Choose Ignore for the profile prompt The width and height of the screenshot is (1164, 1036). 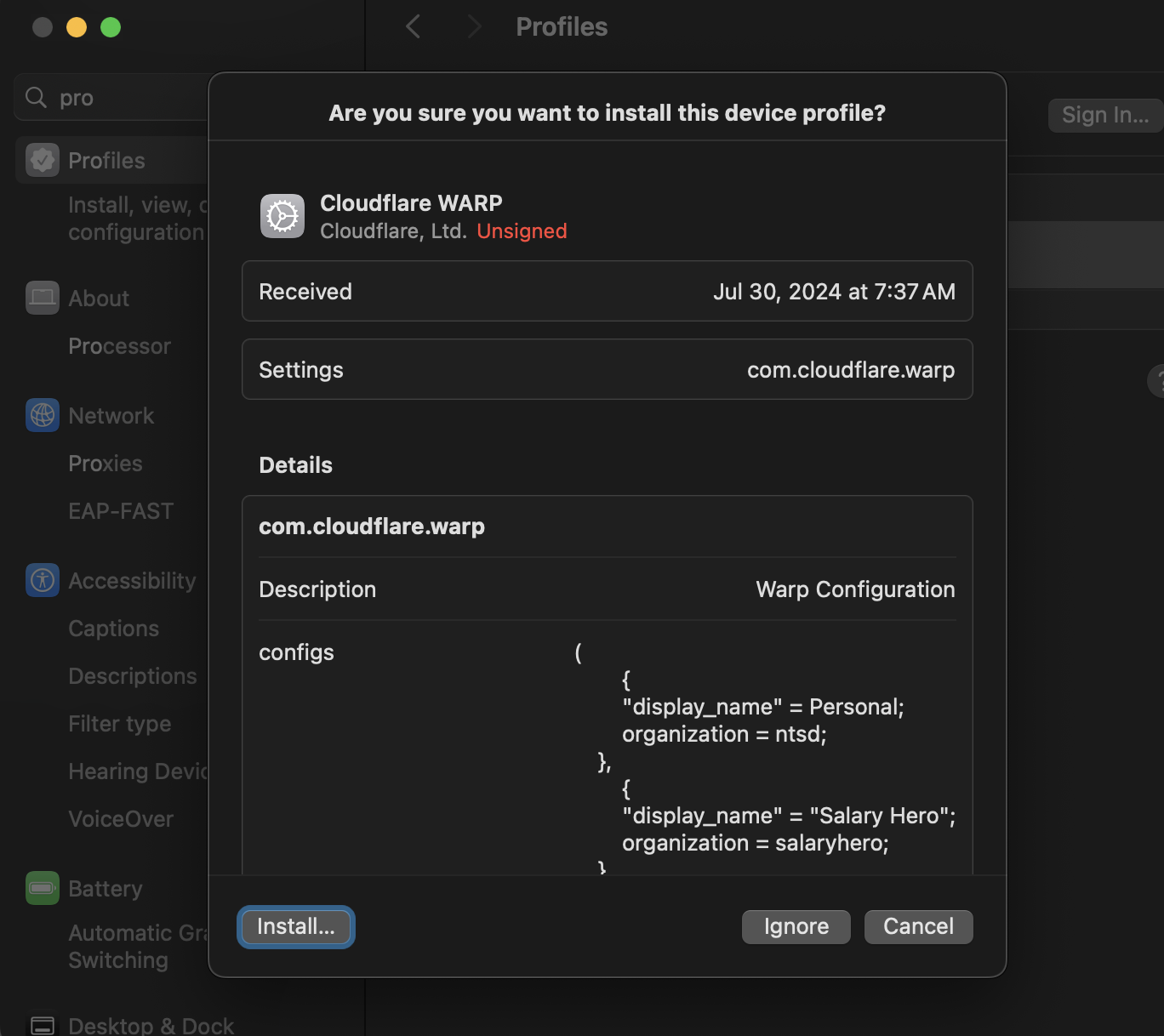tap(795, 926)
